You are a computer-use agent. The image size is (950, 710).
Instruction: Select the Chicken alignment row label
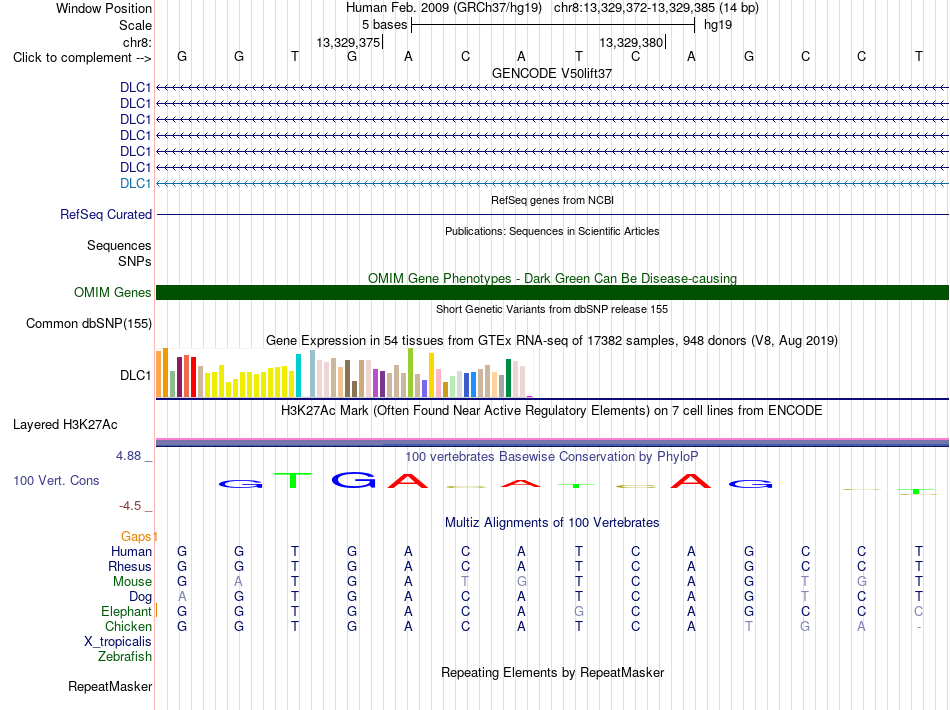(128, 626)
